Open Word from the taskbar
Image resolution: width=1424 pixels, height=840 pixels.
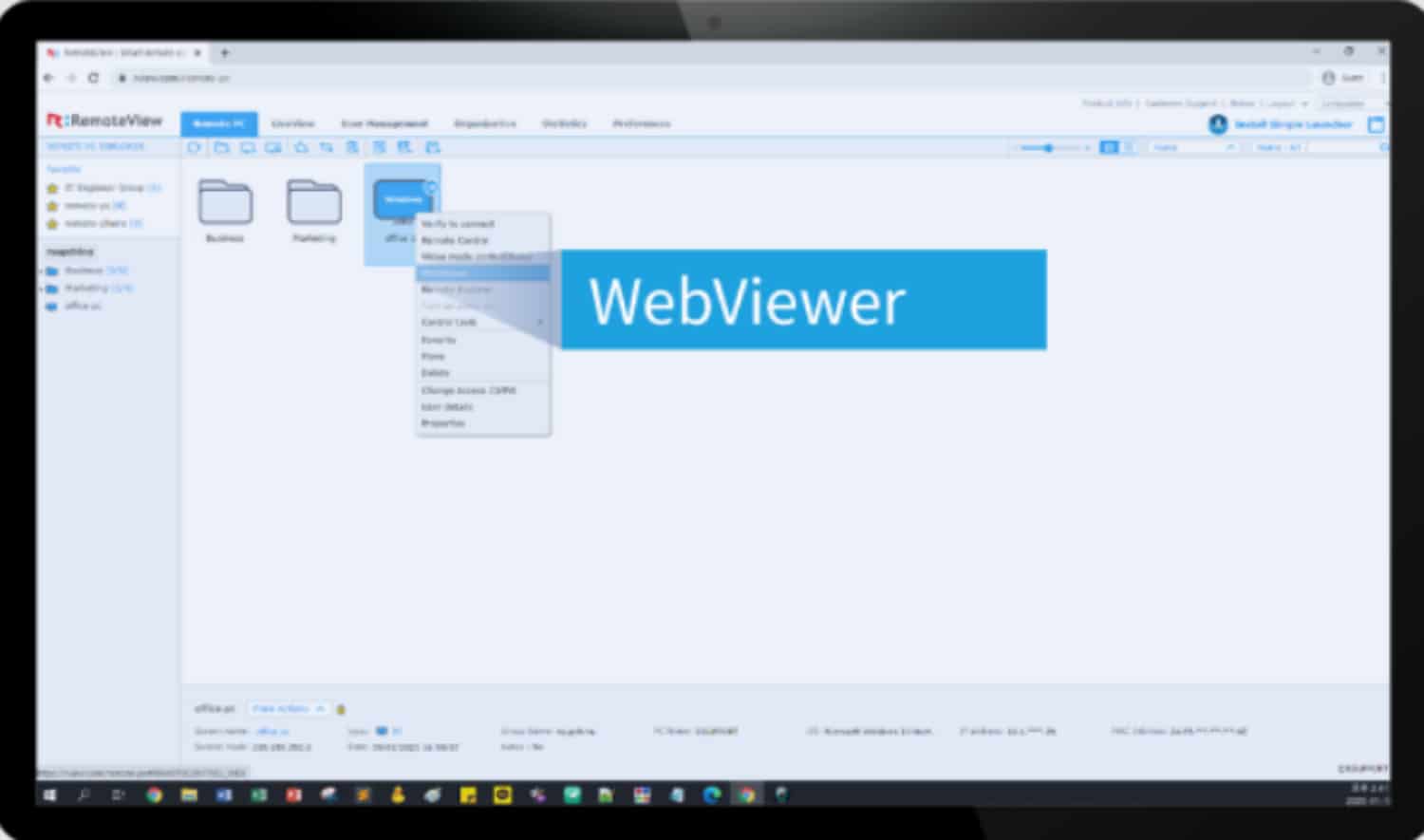[224, 795]
